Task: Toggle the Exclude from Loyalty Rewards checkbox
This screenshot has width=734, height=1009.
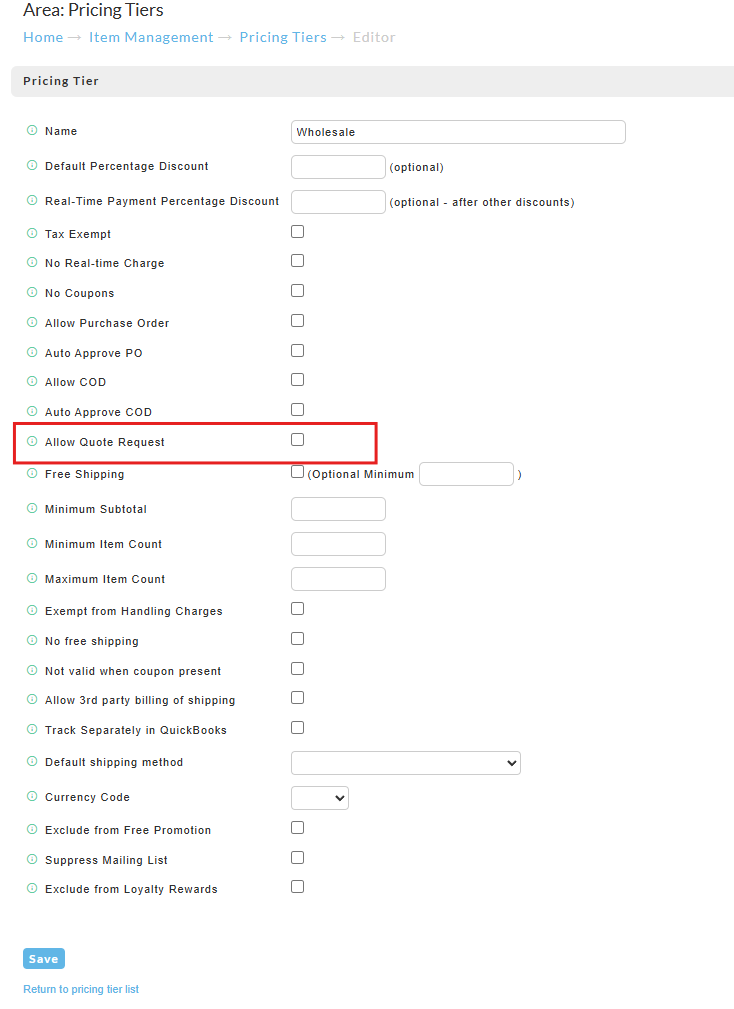Action: [x=297, y=887]
